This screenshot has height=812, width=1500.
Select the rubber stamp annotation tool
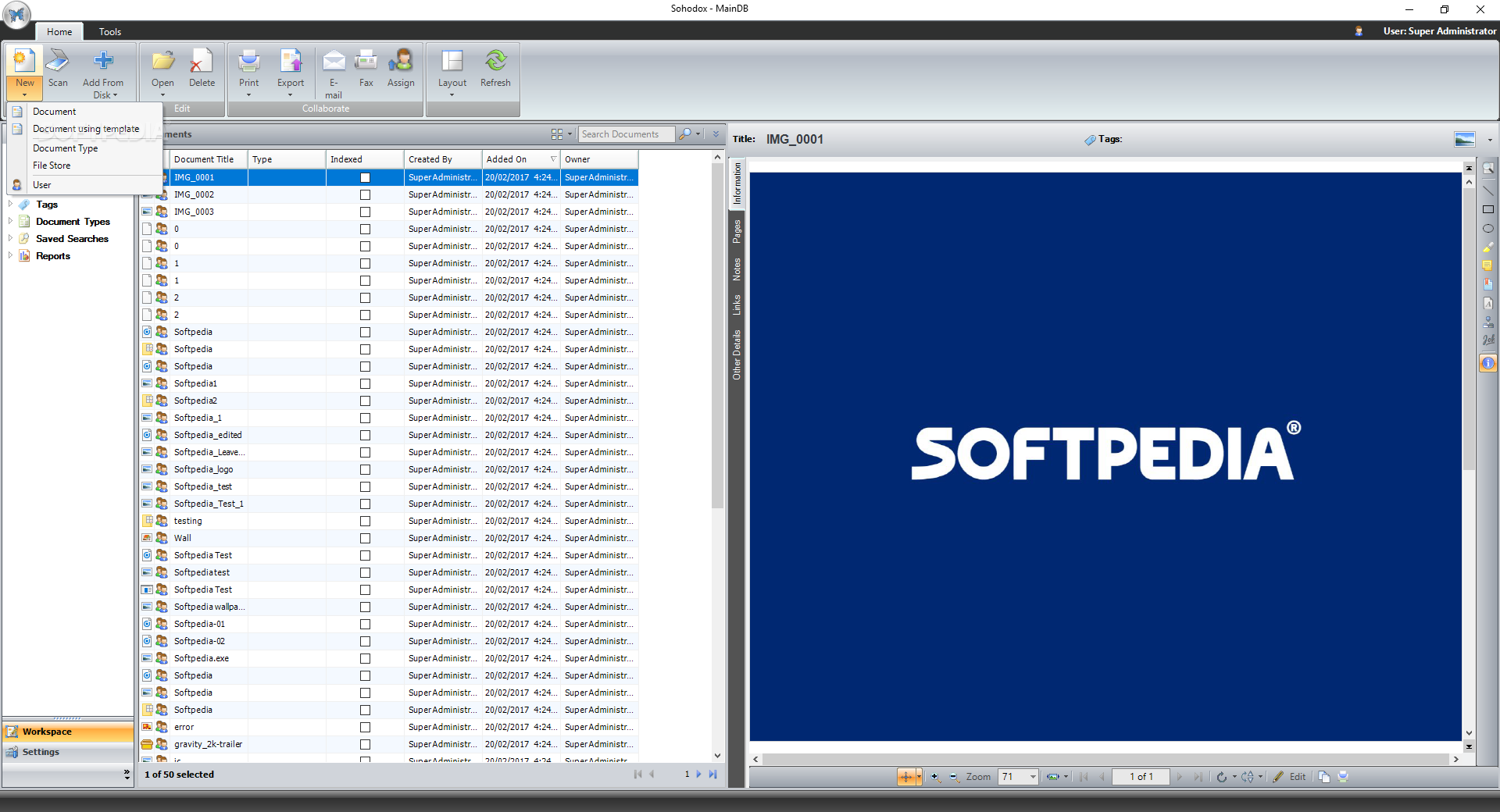(x=1487, y=321)
